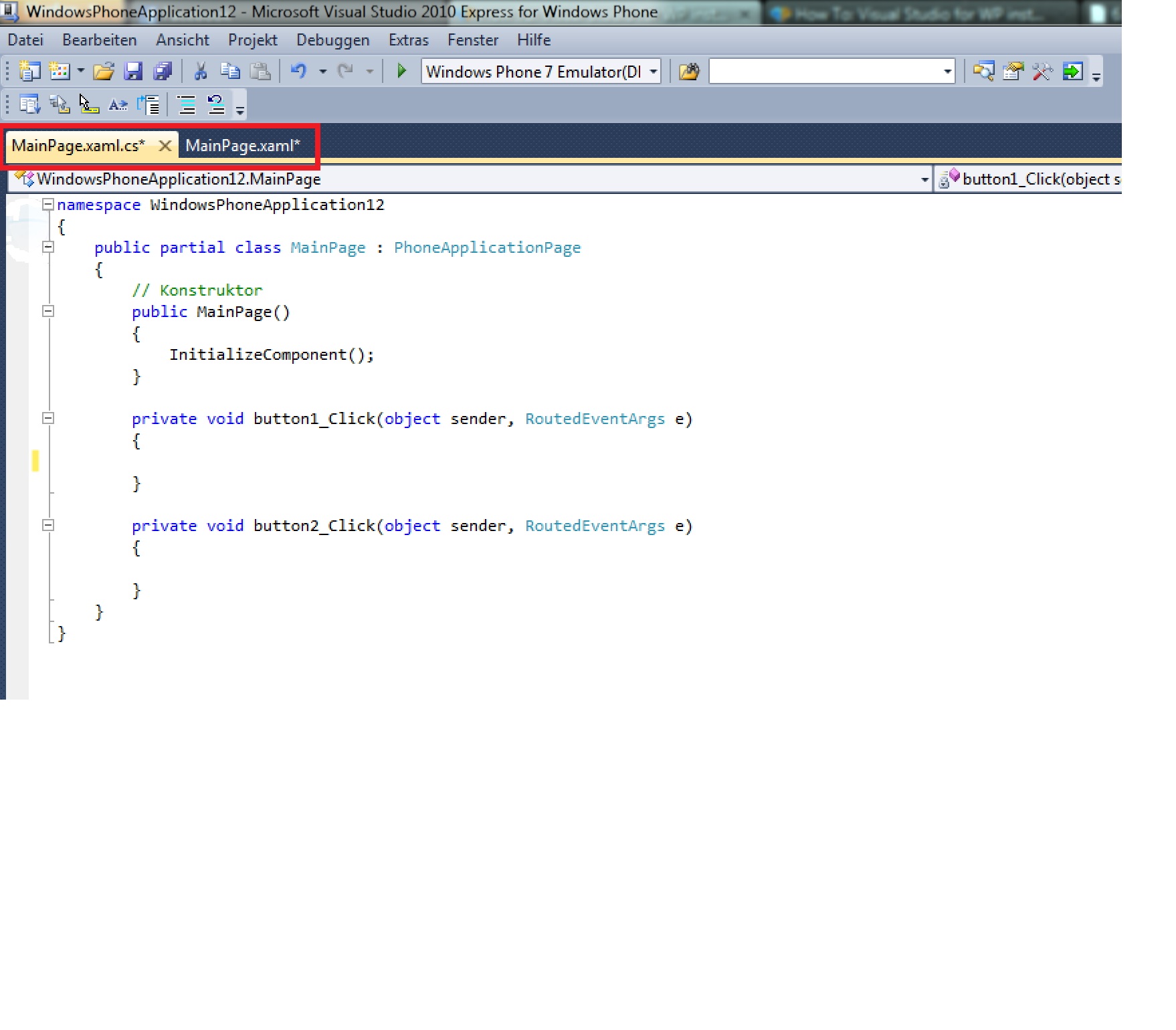Viewport: 1176px width, 1030px height.
Task: Save the current file with the floppy icon
Action: 133,71
